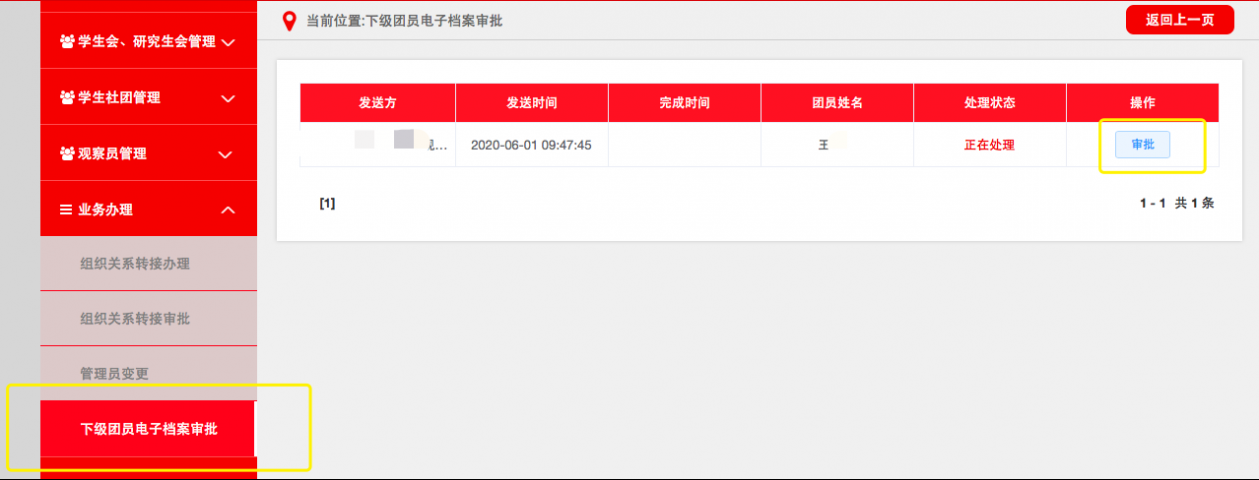Click the 处理状态 column header
1259x480 pixels.
click(989, 103)
